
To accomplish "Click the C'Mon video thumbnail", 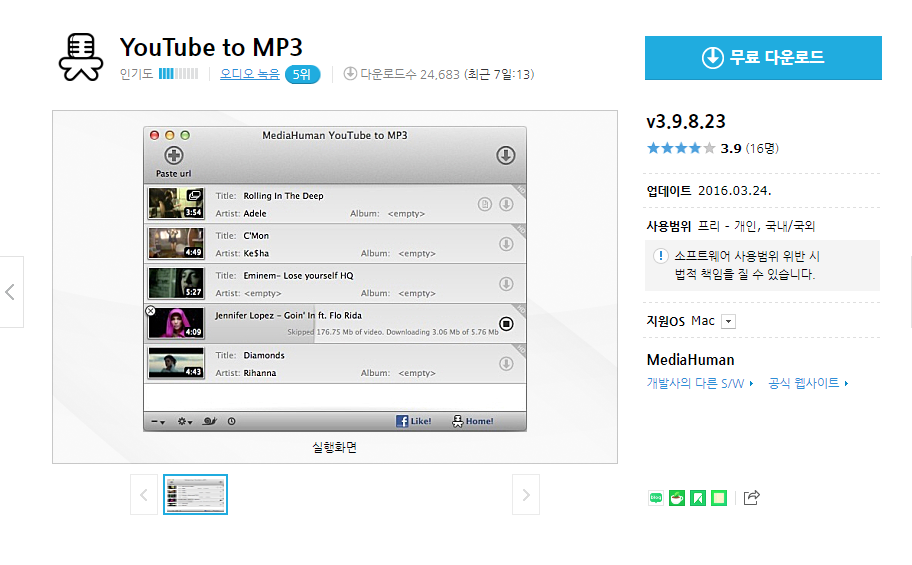I will [x=176, y=243].
